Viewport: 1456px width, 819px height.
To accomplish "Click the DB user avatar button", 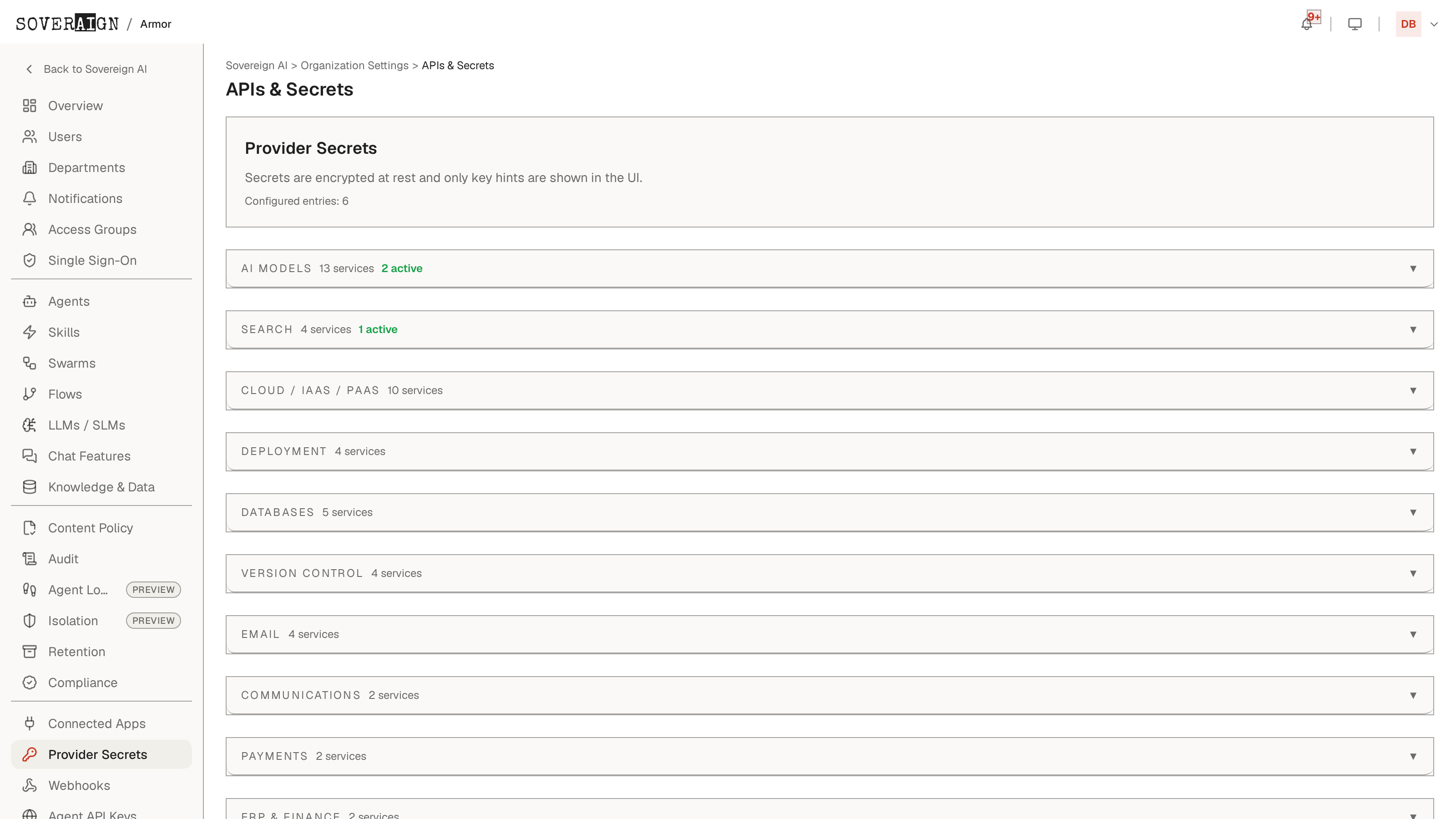I will [x=1409, y=24].
